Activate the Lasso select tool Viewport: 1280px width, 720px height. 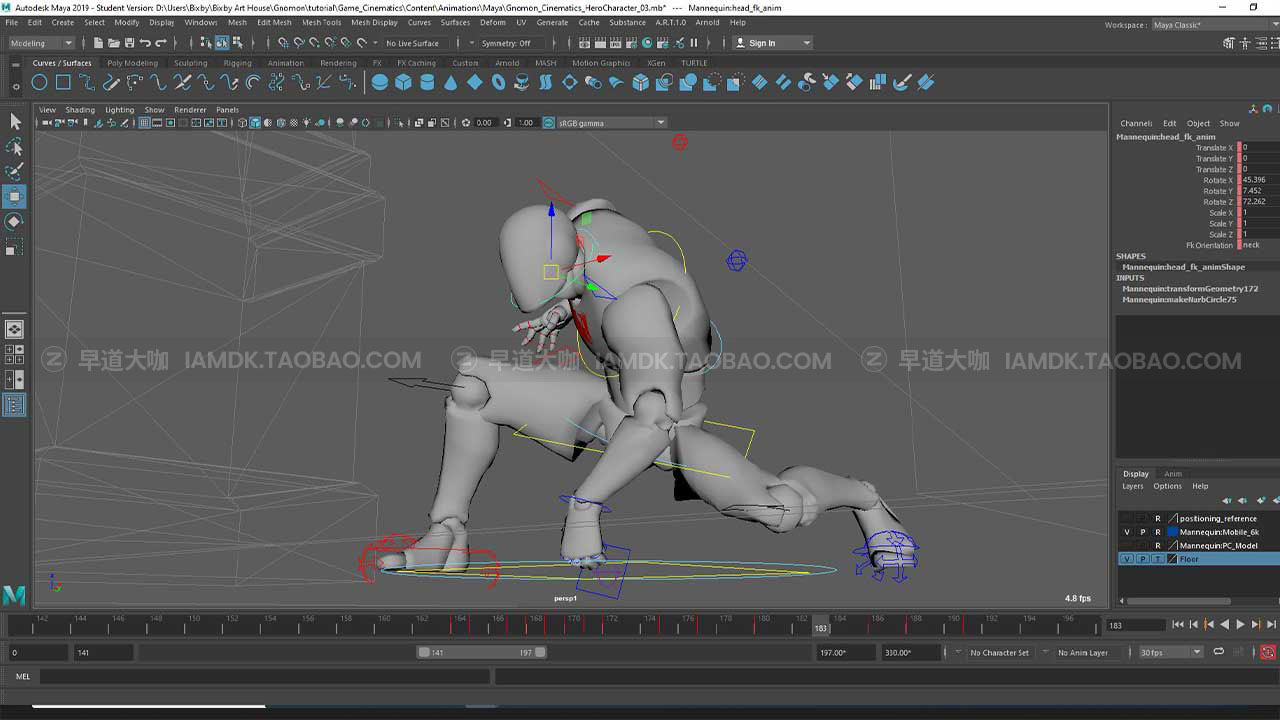(15, 146)
